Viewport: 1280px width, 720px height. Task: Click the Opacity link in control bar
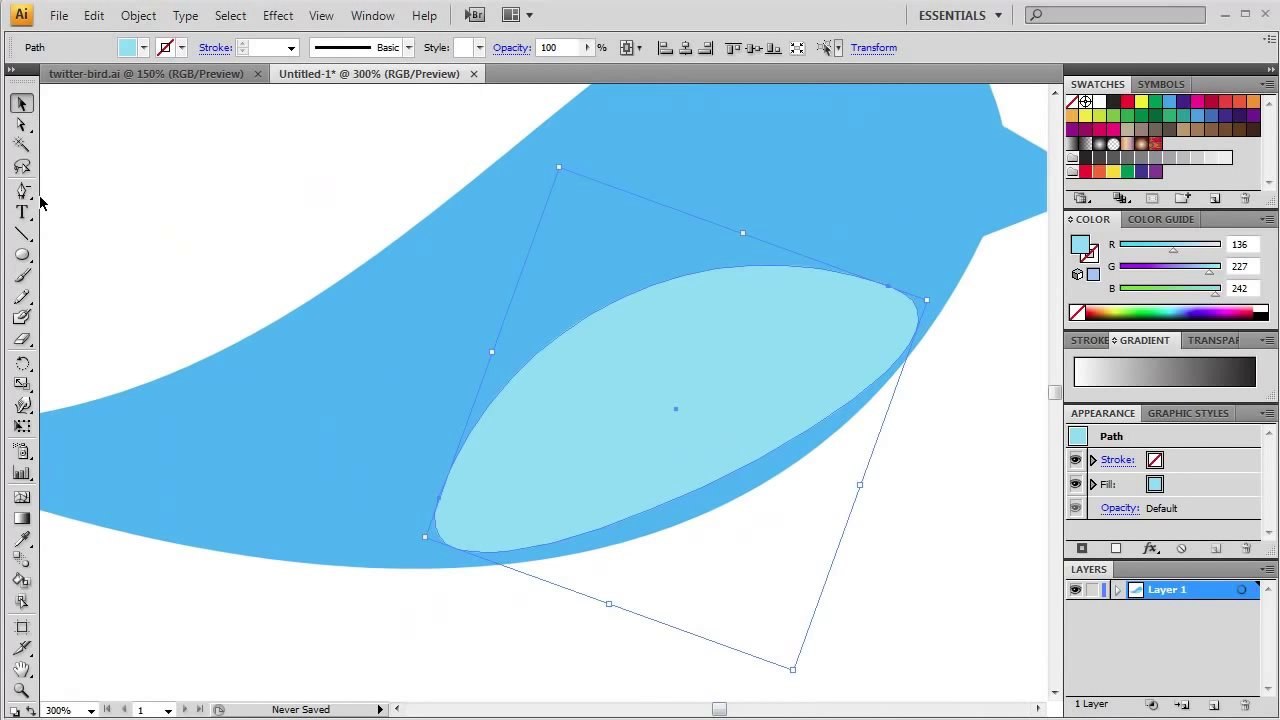point(511,48)
